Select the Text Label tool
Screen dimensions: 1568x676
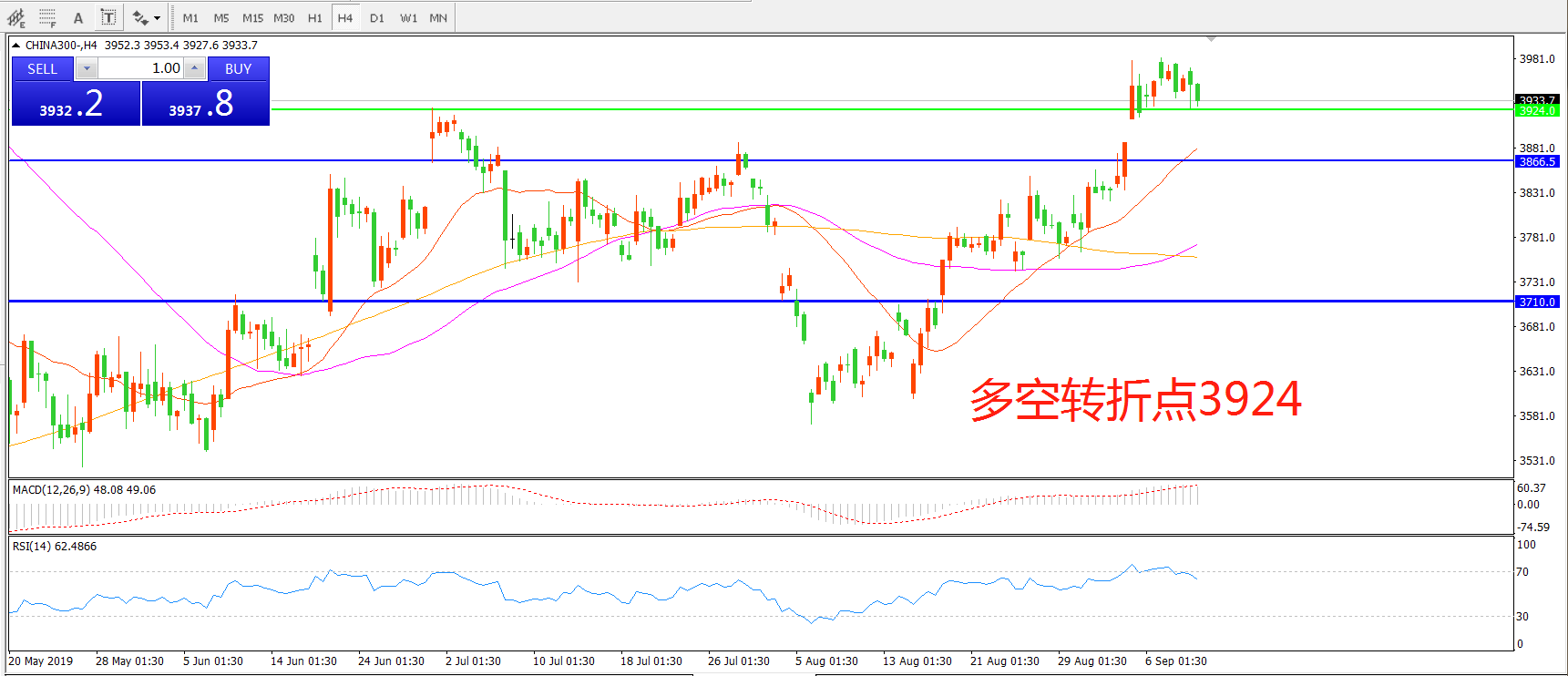coord(108,17)
